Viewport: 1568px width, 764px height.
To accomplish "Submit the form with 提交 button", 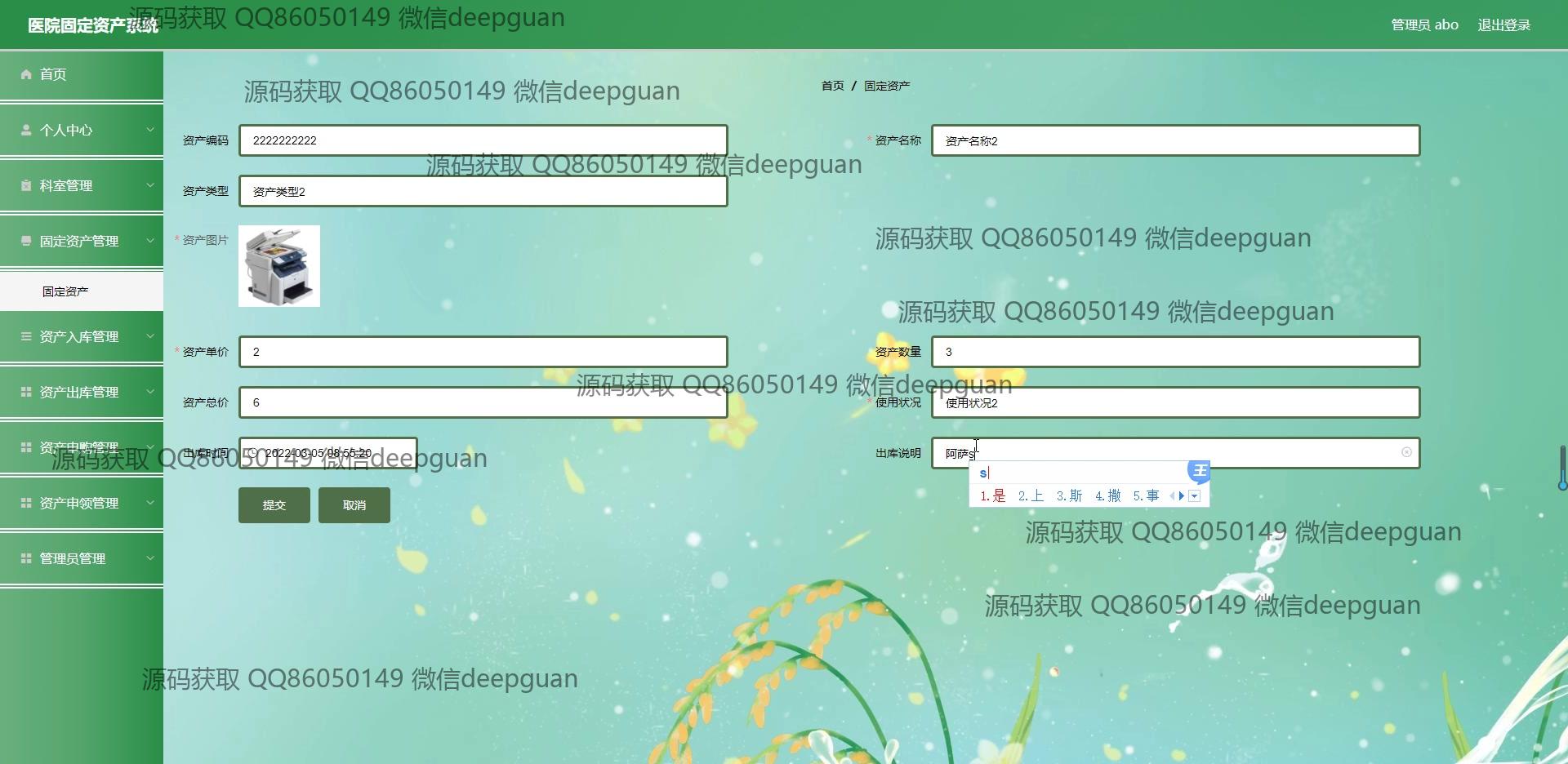I will coord(274,505).
